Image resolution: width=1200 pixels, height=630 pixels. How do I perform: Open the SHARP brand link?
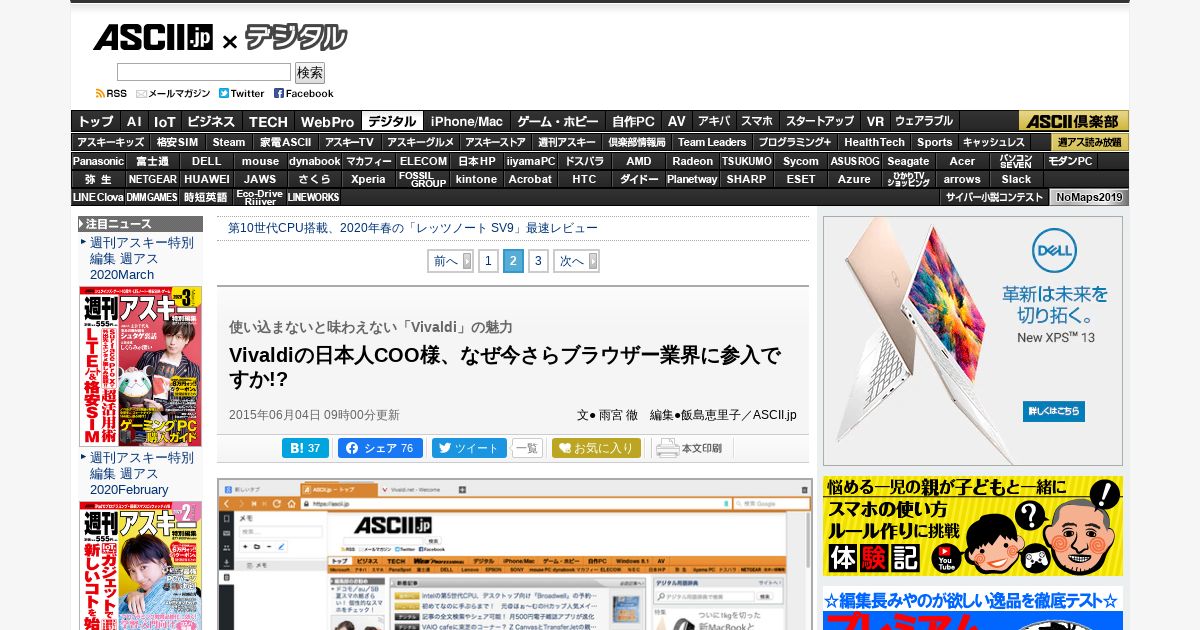pos(746,179)
